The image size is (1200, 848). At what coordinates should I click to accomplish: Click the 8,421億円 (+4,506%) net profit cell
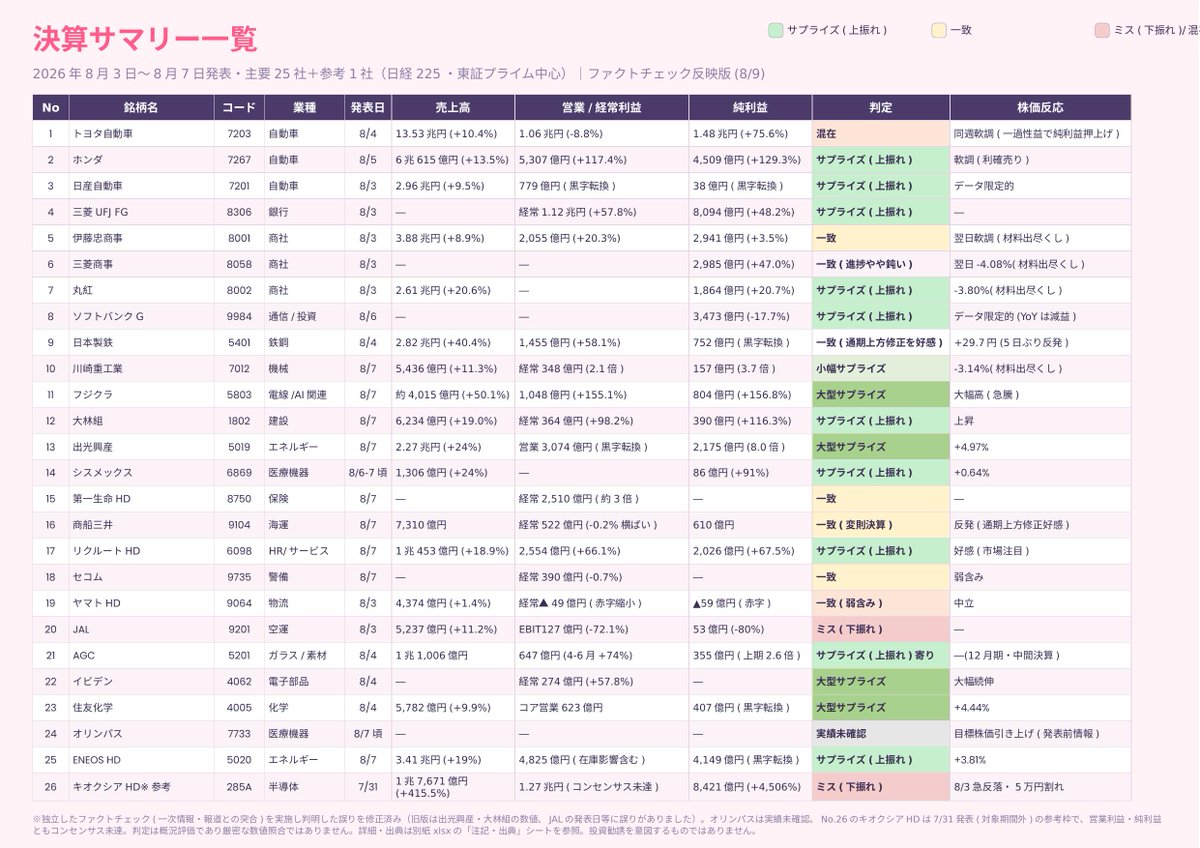tap(750, 786)
